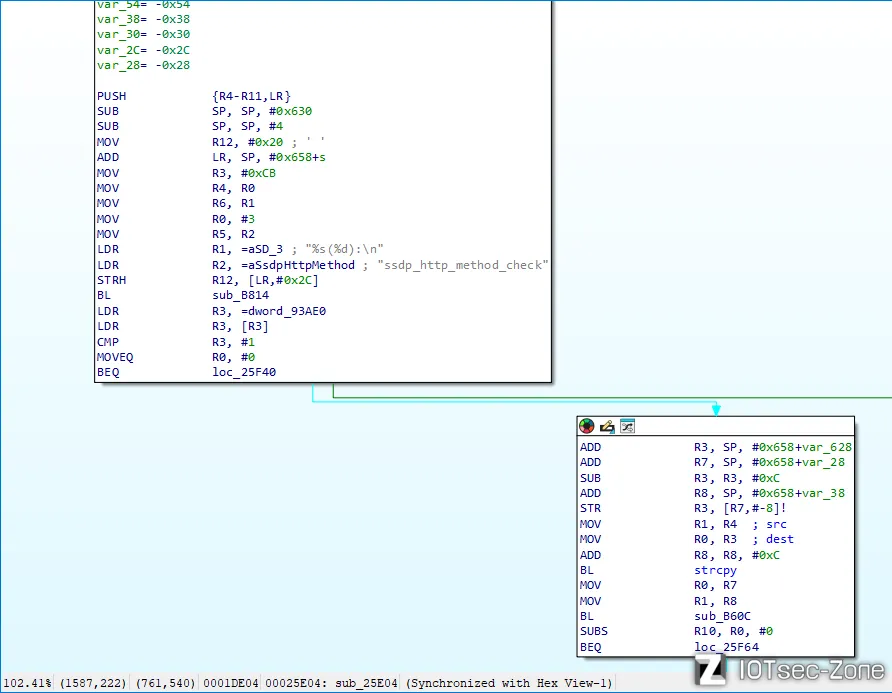
Task: Click the strcpy function call
Action: (x=715, y=570)
